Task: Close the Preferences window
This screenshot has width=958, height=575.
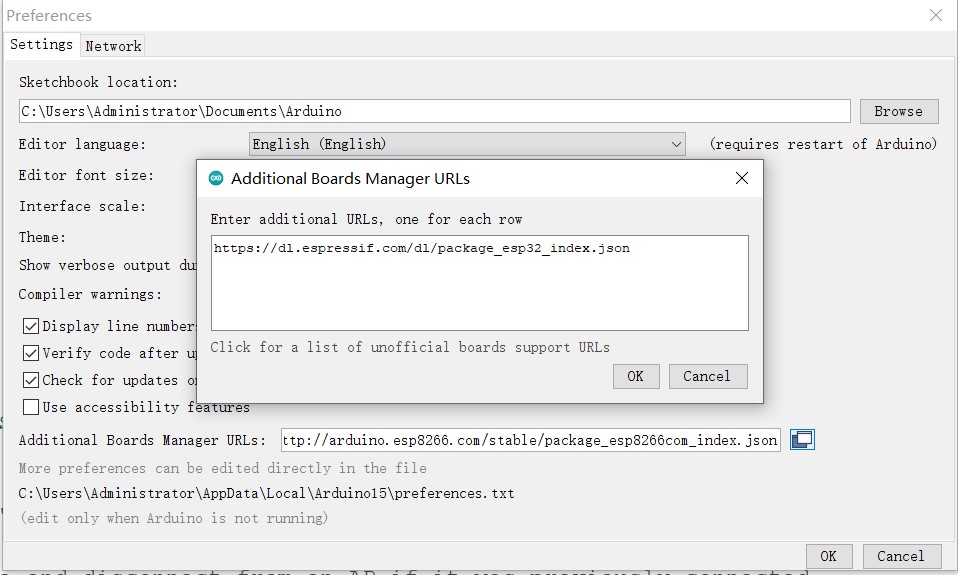Action: [935, 15]
